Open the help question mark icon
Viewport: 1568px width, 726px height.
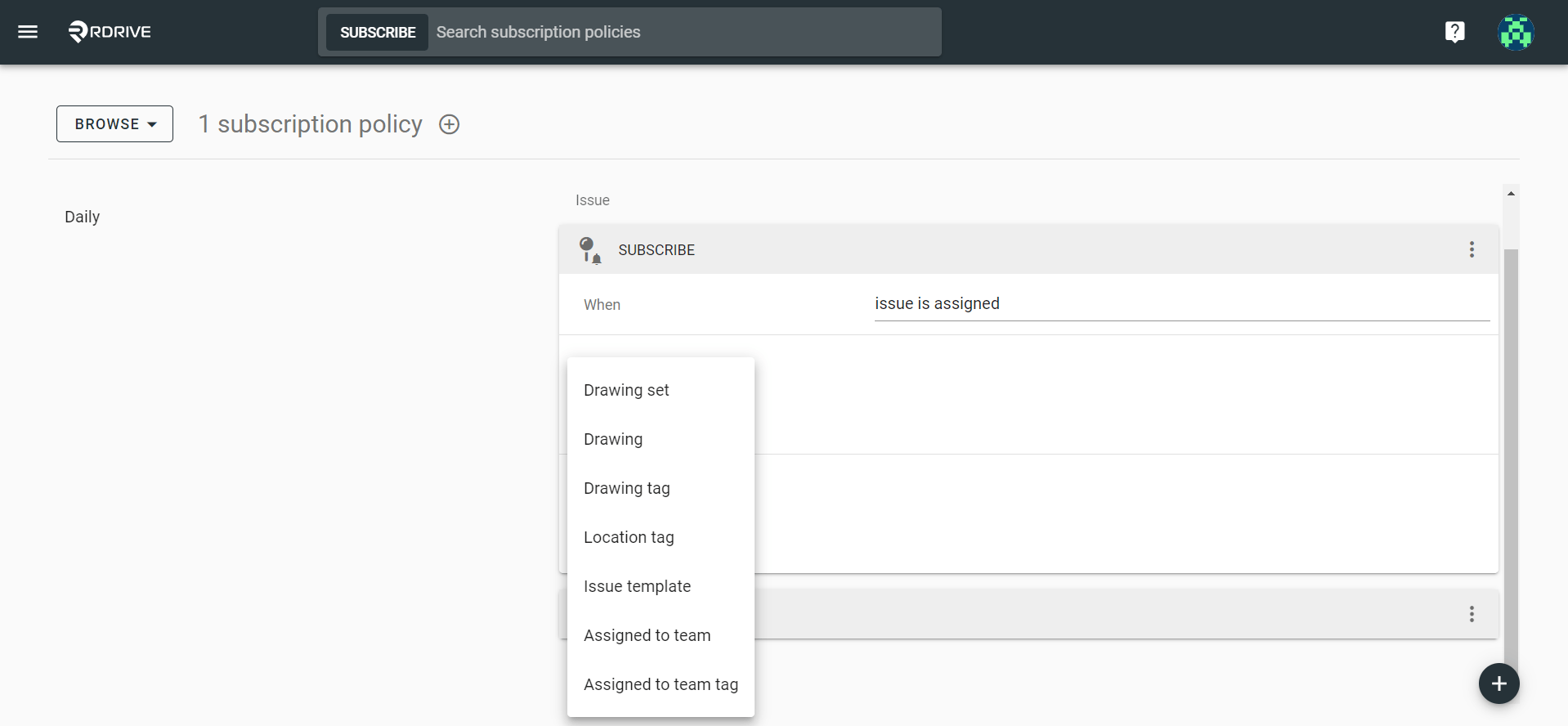click(x=1454, y=32)
